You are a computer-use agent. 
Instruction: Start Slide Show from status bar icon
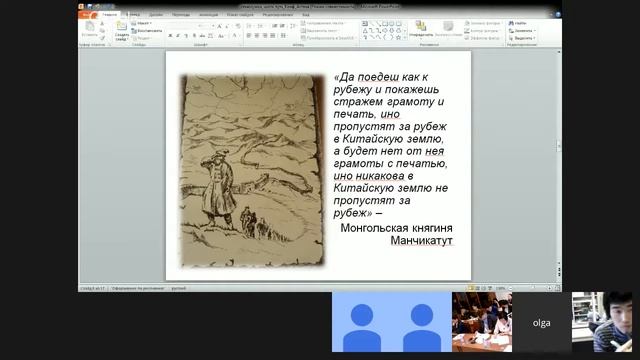click(490, 288)
